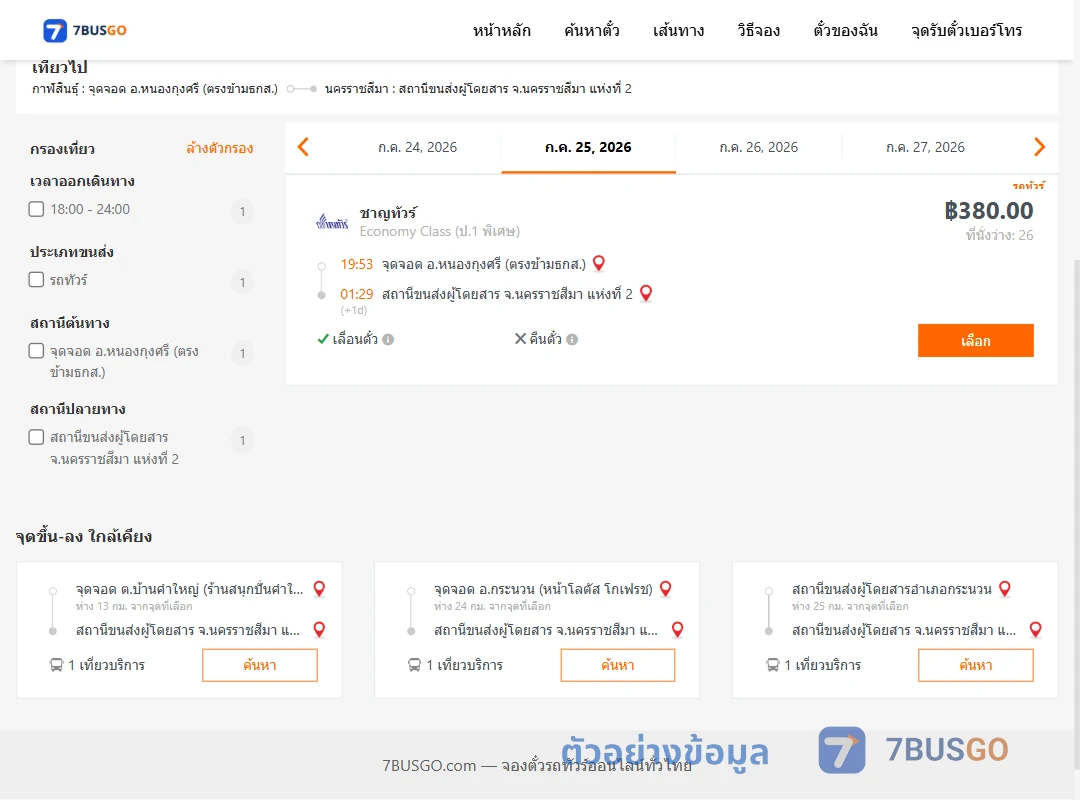Show info icon next to คืนตั๋ว
This screenshot has height=800, width=1080.
point(572,339)
